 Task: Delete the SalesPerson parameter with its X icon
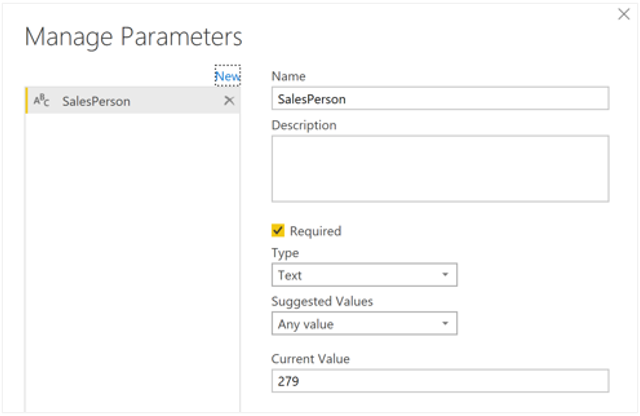(229, 101)
